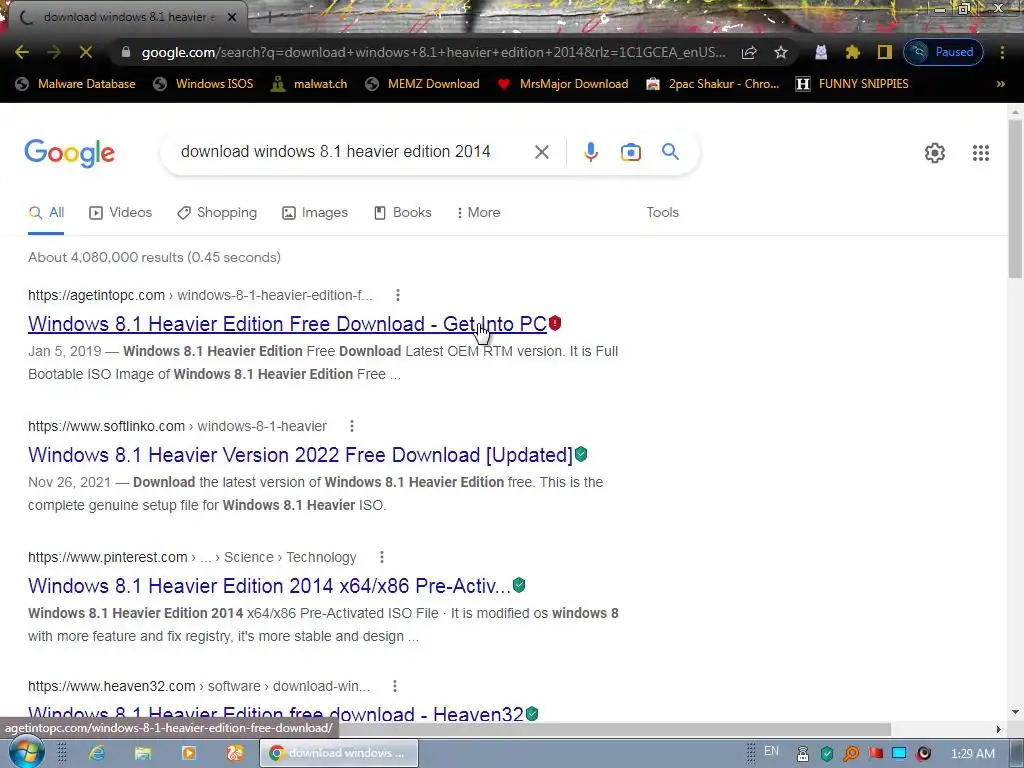Open malwat.ch bookmark
The width and height of the screenshot is (1024, 768).
(309, 84)
